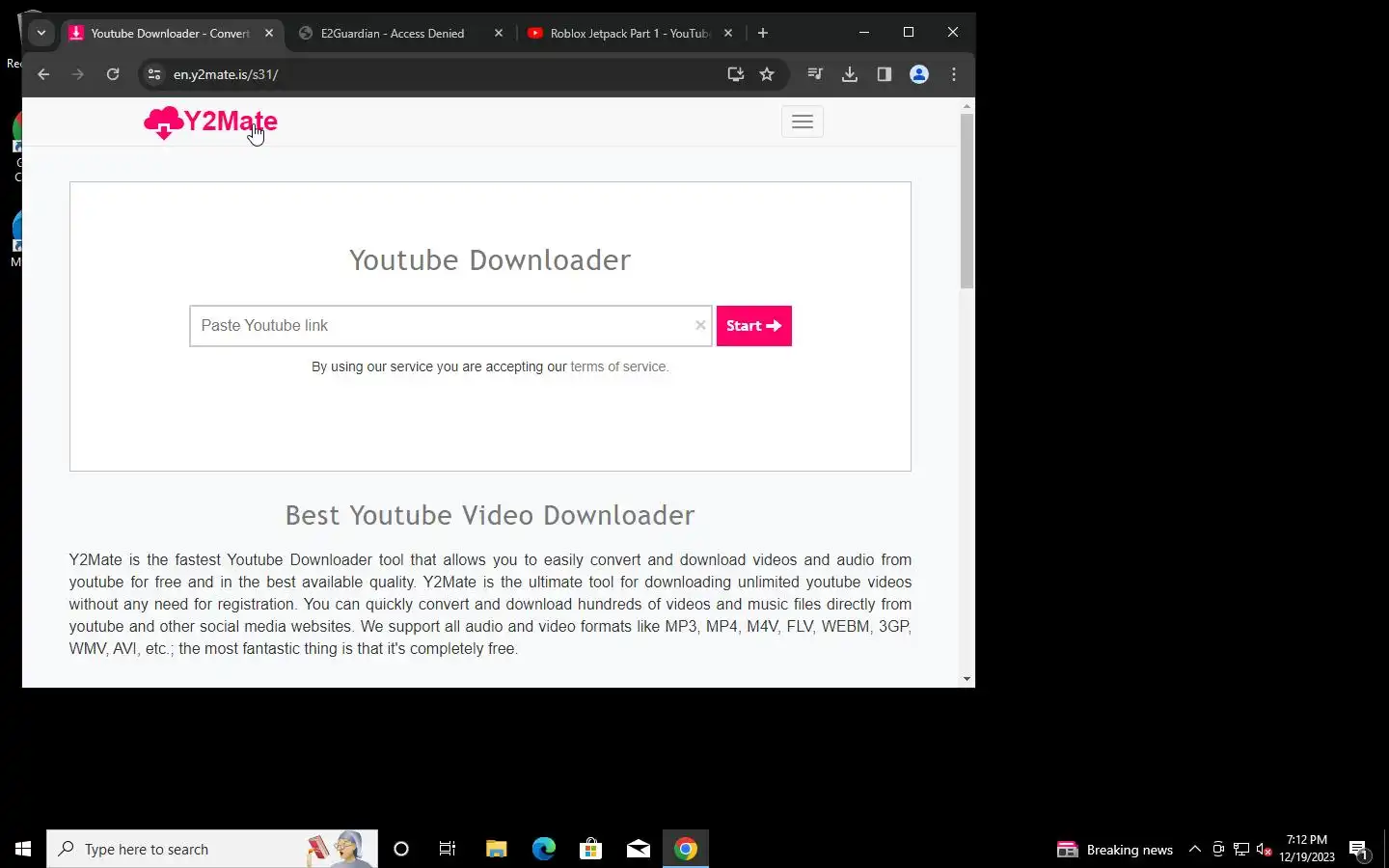Screen dimensions: 1389x868
Task: Show hidden system tray icons
Action: (x=1195, y=850)
